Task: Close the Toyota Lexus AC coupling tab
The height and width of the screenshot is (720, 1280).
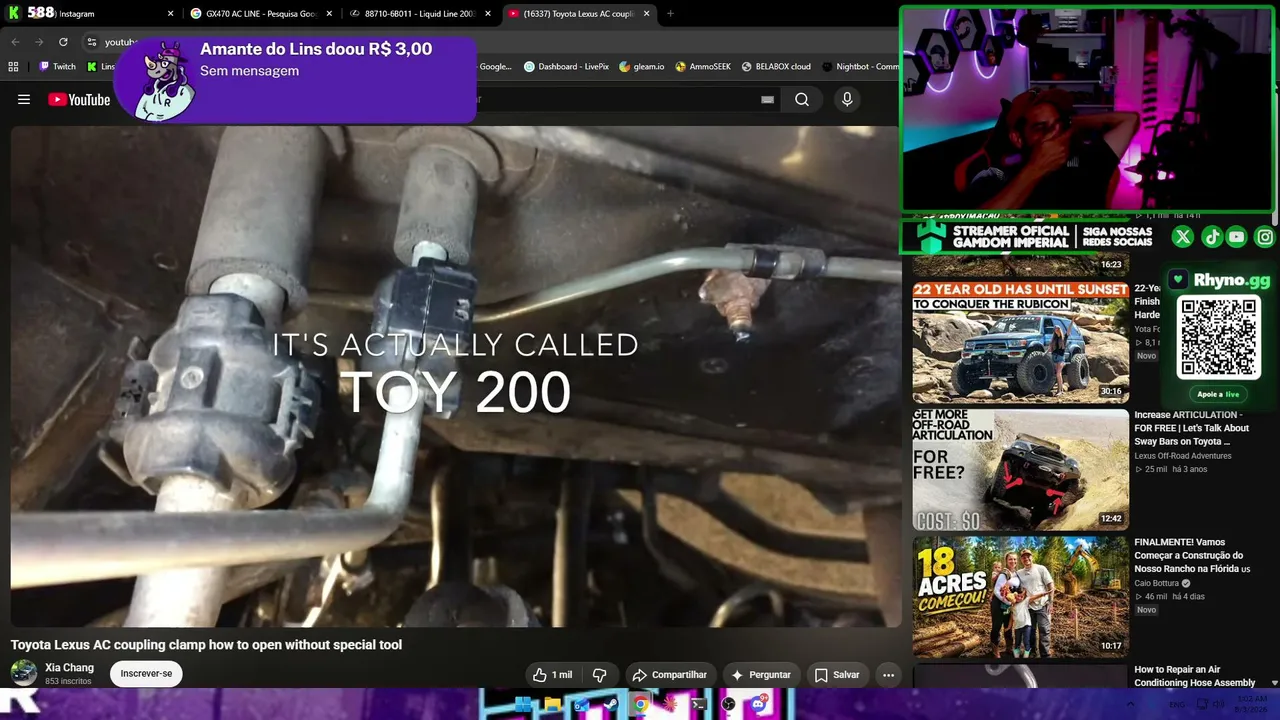Action: [x=647, y=14]
